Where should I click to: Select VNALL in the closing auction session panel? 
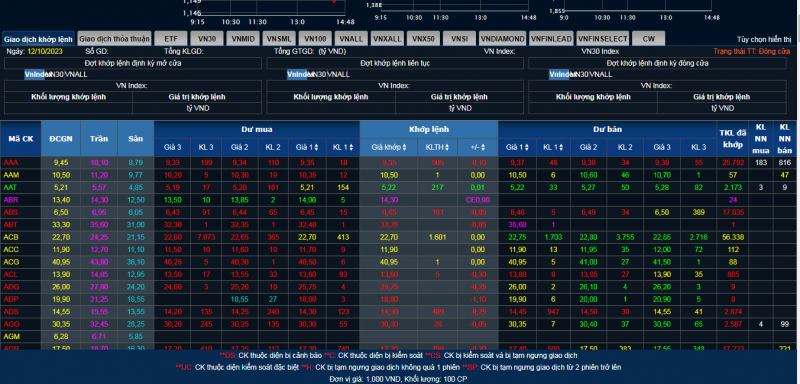point(601,74)
